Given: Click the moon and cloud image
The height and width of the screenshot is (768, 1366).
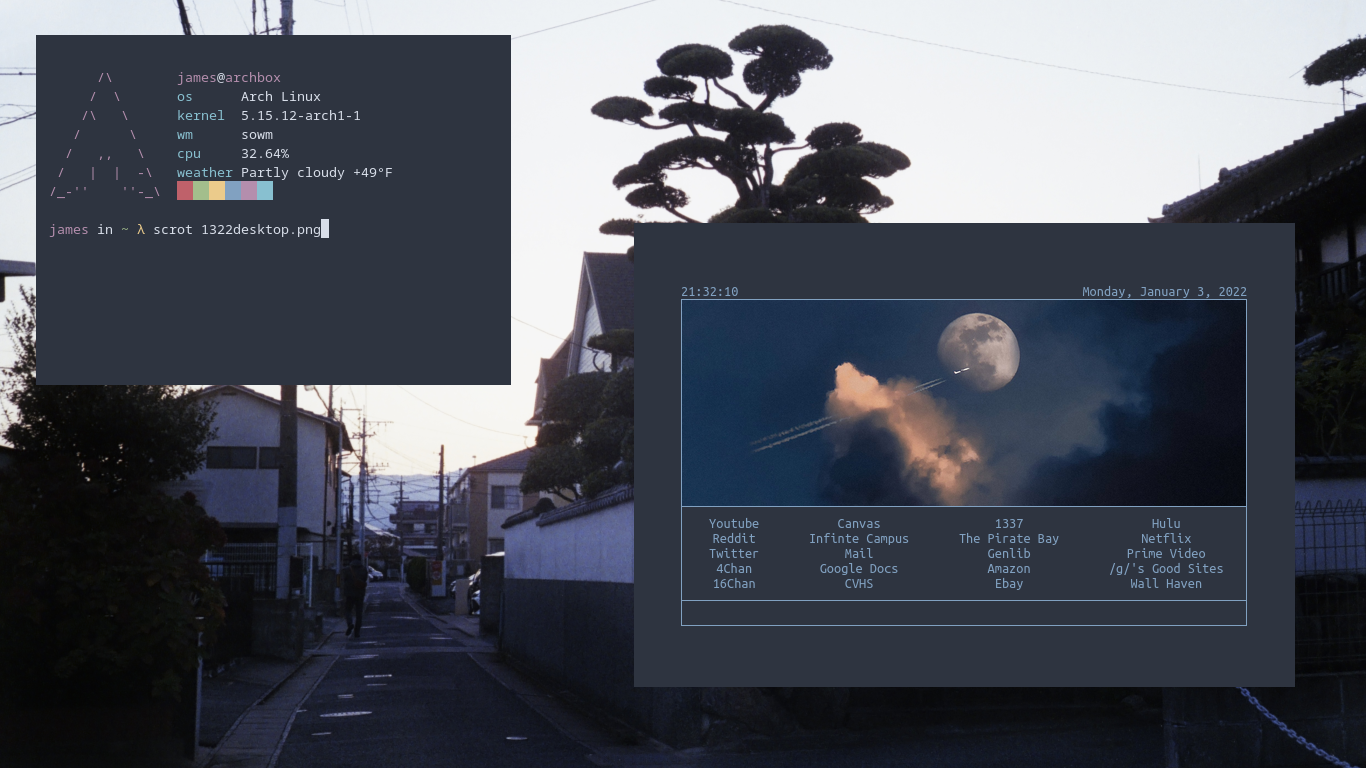Looking at the screenshot, I should pos(963,403).
